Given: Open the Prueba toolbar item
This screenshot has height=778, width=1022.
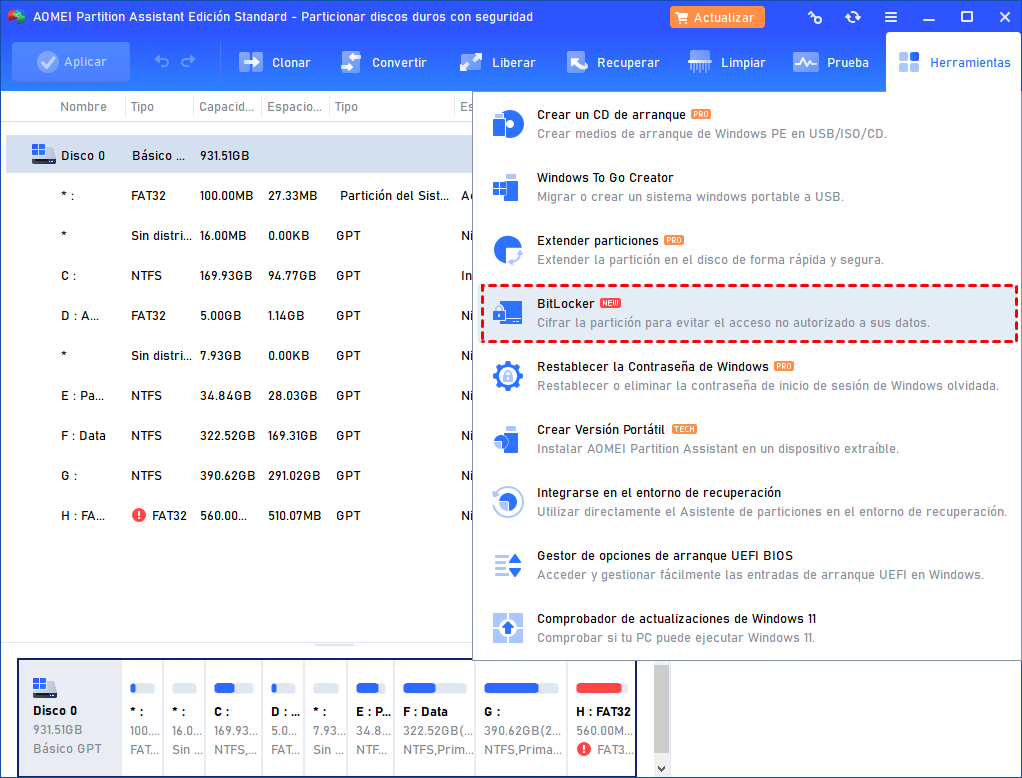Looking at the screenshot, I should point(831,63).
